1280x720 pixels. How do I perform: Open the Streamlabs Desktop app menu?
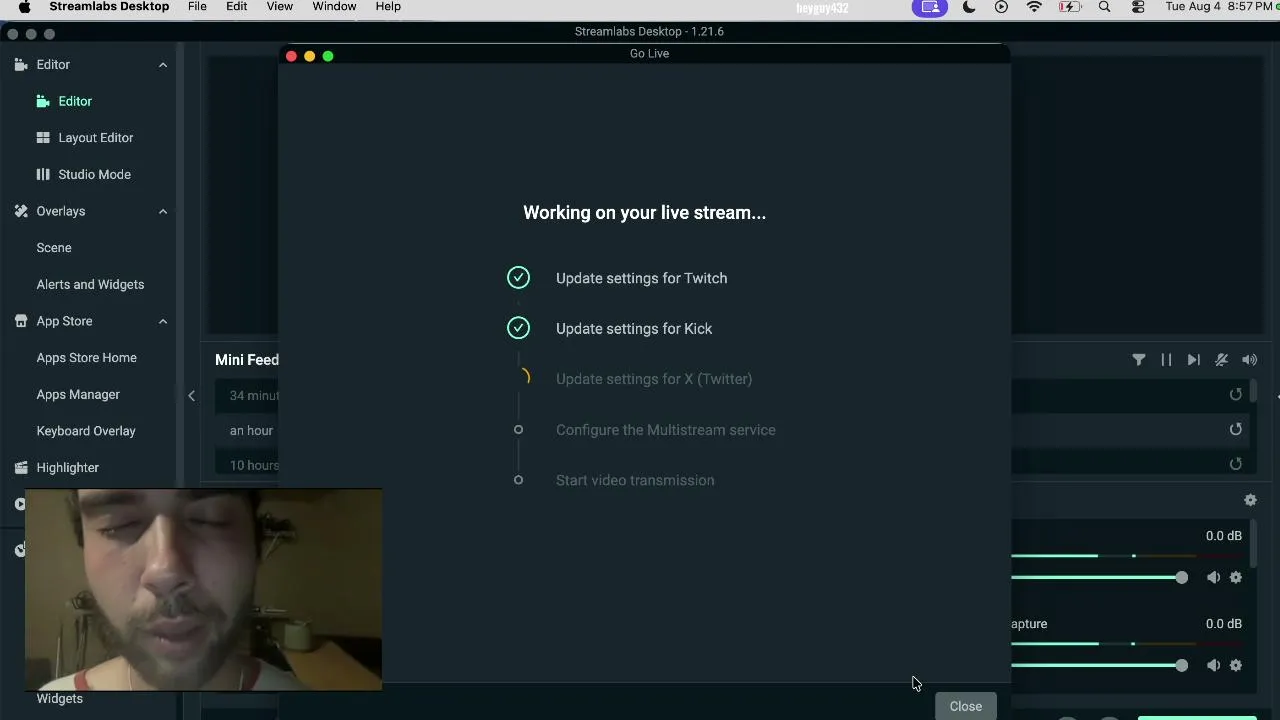[109, 7]
